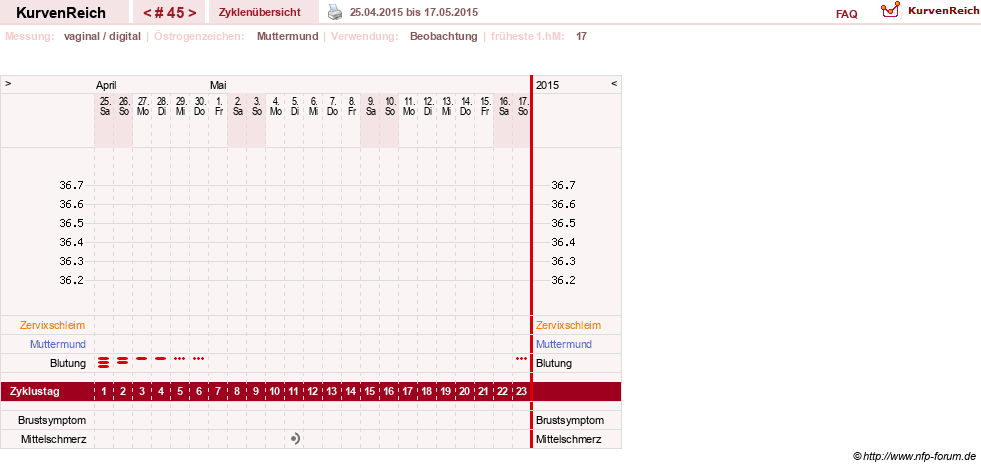The height and width of the screenshot is (468, 981).
Task: Click the 'vaginal / digital' measurement value
Action: pos(102,36)
